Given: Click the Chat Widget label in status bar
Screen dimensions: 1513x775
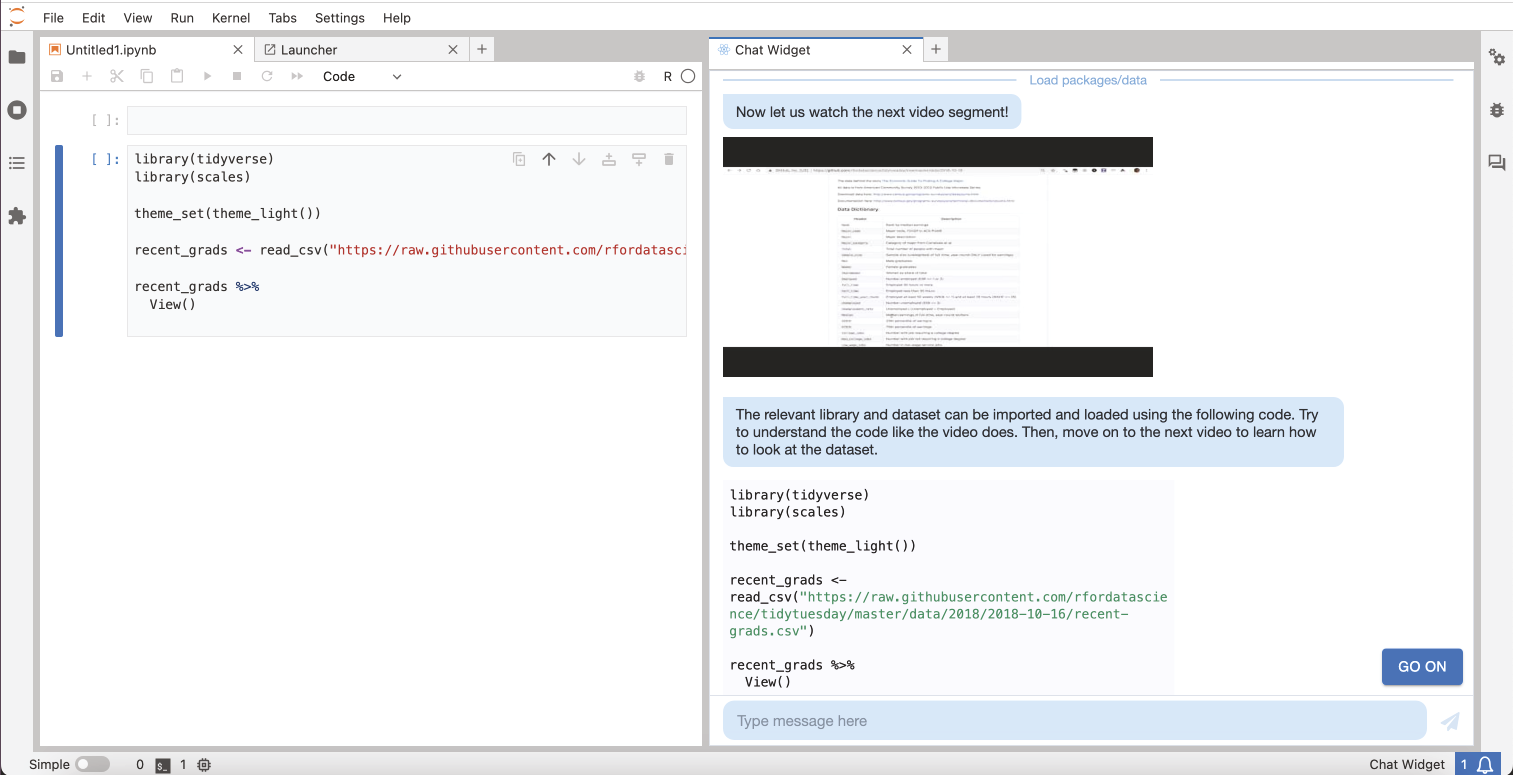Looking at the screenshot, I should tap(1407, 765).
